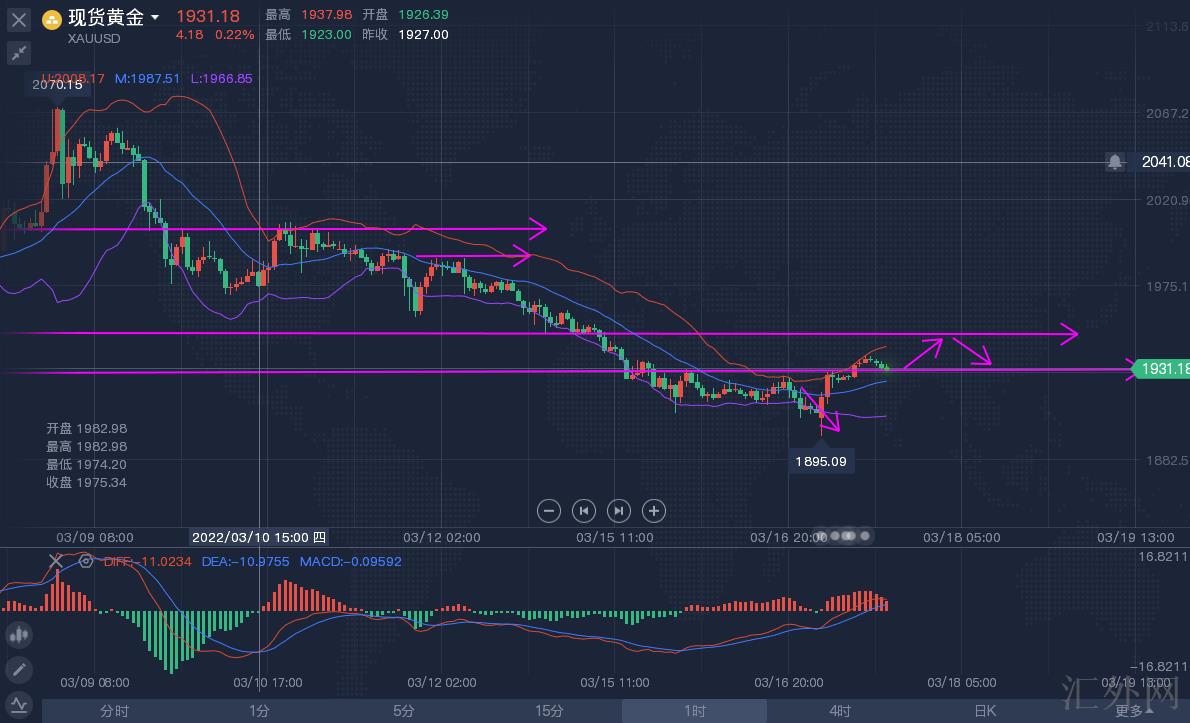Select the pencil drawing tool
This screenshot has width=1190, height=723.
click(19, 669)
